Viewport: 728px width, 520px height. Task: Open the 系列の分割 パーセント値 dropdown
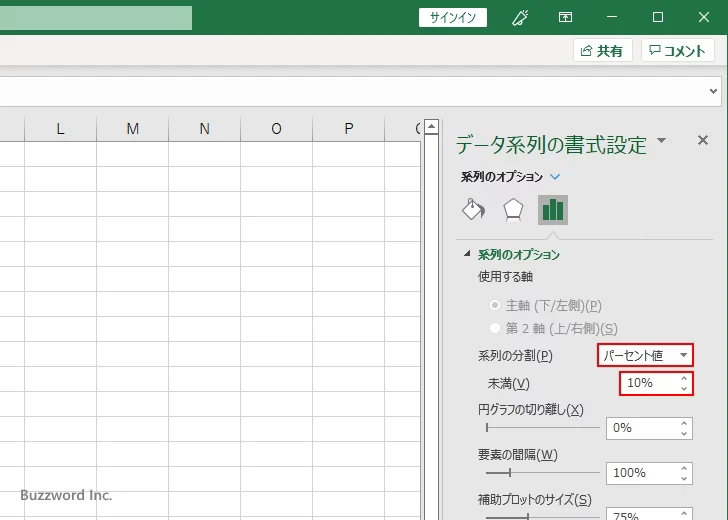pos(645,355)
